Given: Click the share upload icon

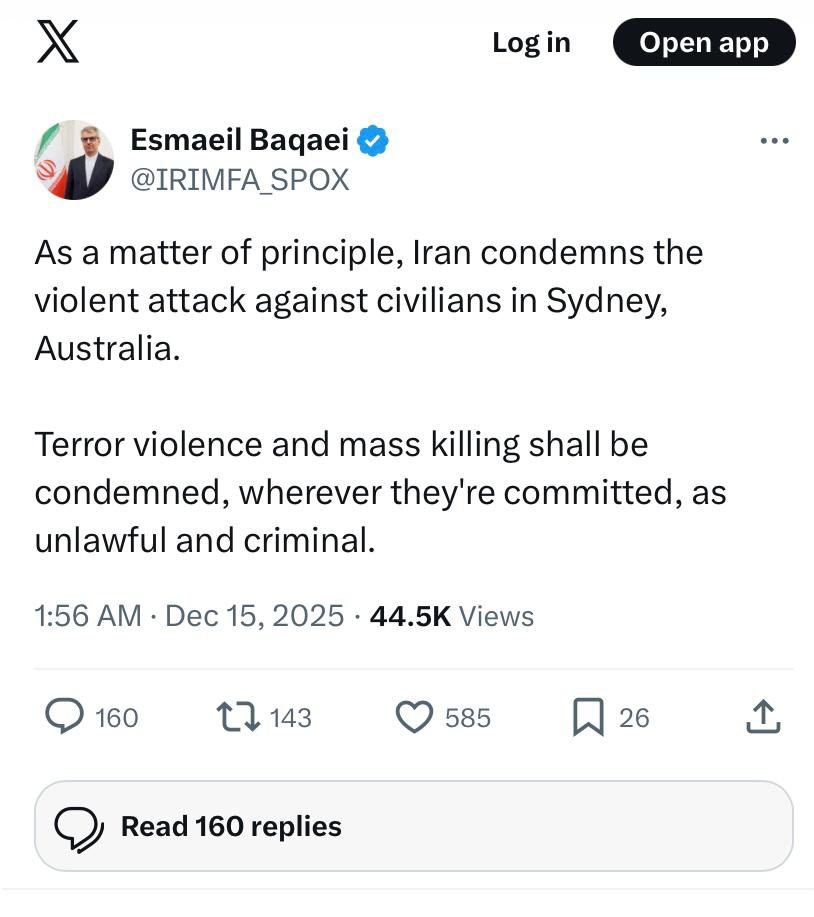Looking at the screenshot, I should tap(763, 717).
